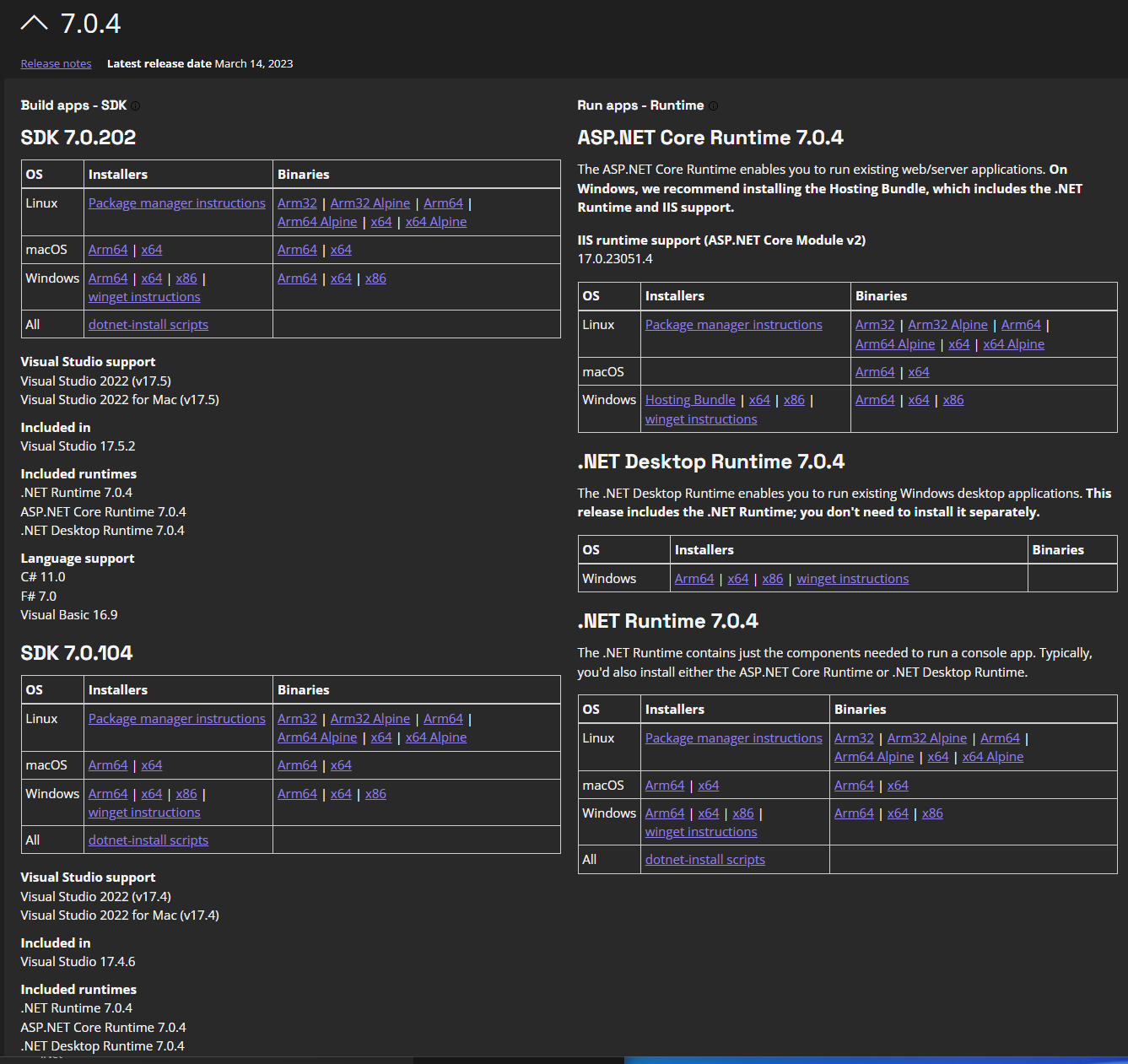Download .NET Desktop Runtime Windows x86 installer

point(773,579)
